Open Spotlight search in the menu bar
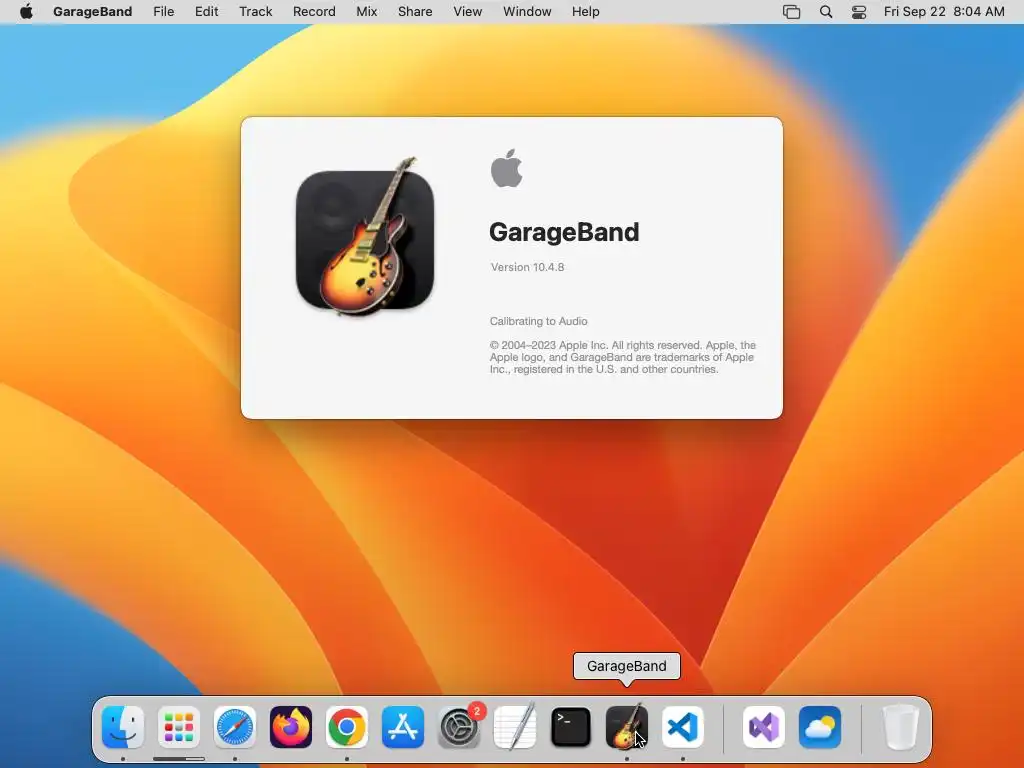The height and width of the screenshot is (768, 1024). click(x=826, y=12)
